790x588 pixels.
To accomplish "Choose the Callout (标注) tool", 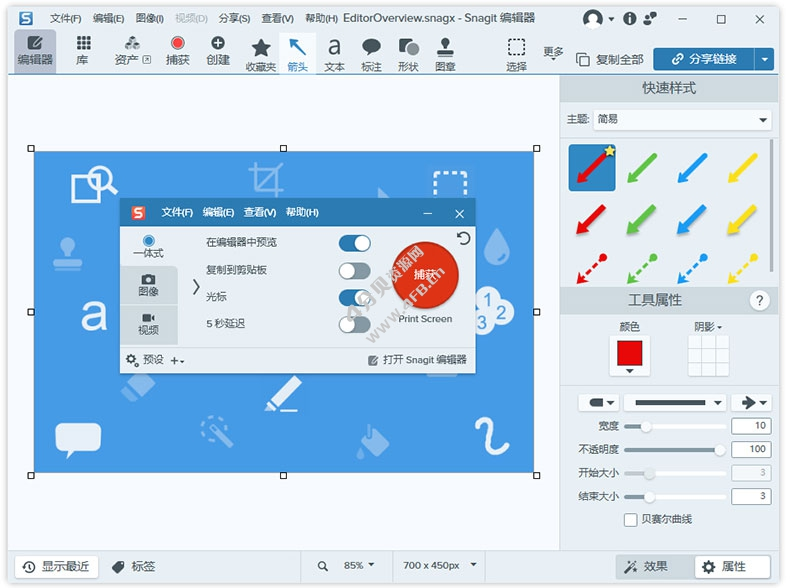I will click(371, 52).
